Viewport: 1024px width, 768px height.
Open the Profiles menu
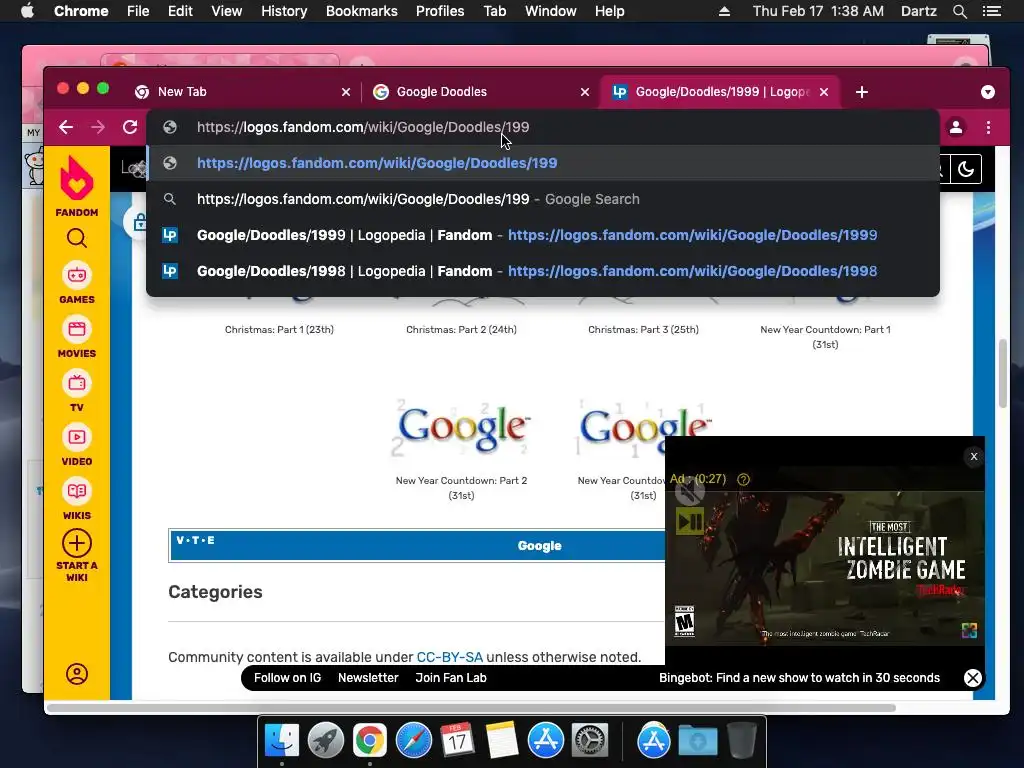point(440,11)
